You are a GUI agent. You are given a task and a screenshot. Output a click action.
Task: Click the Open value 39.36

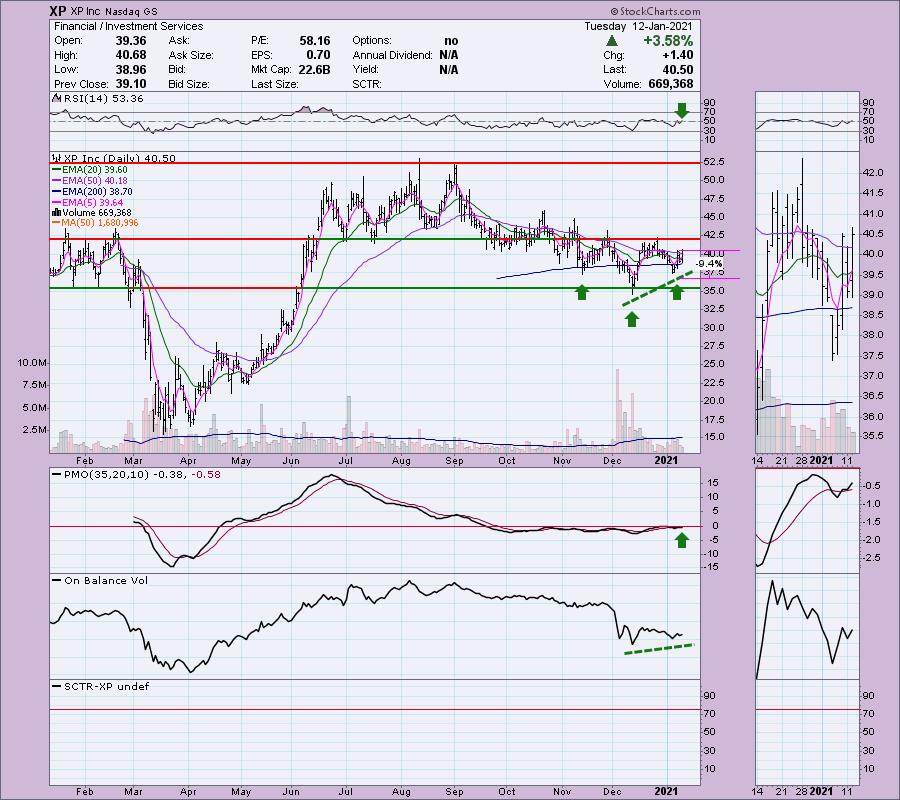click(x=131, y=41)
